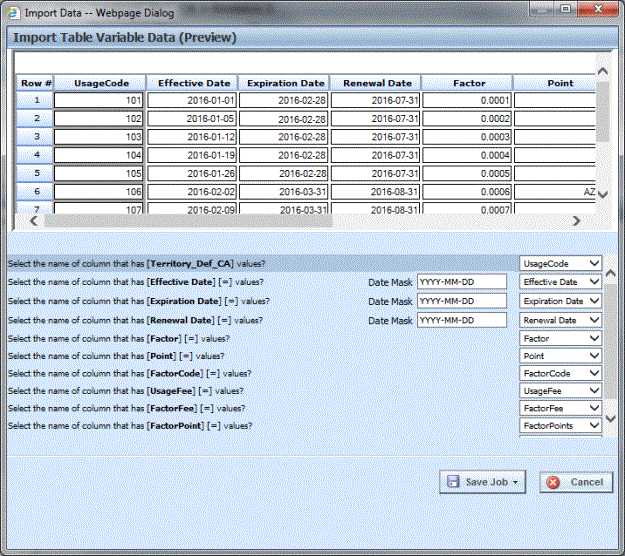Open the Expiration Date column dropdown
Viewport: 625px width, 556px height.
coord(560,301)
